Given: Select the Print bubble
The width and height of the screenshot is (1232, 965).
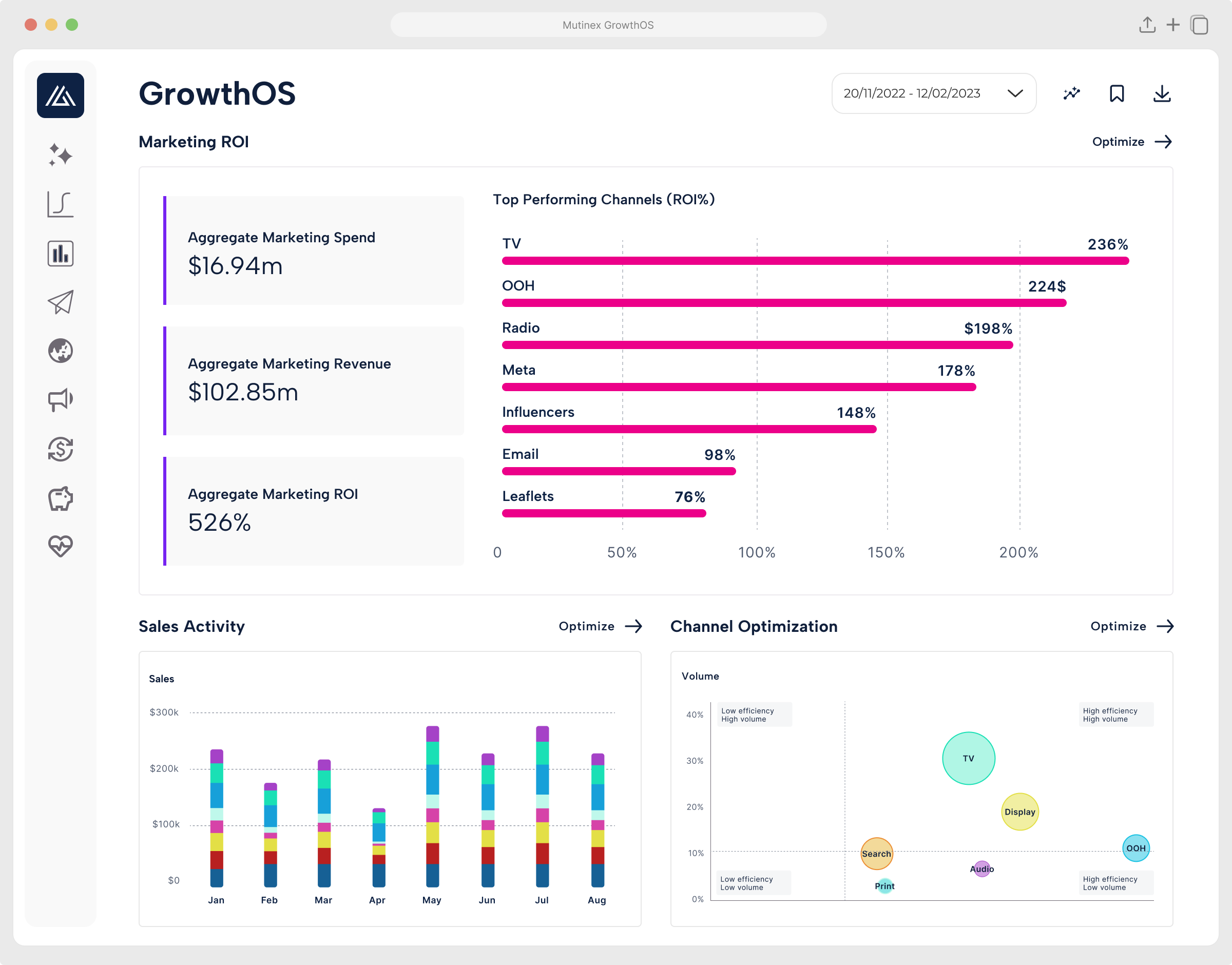Looking at the screenshot, I should [x=884, y=886].
